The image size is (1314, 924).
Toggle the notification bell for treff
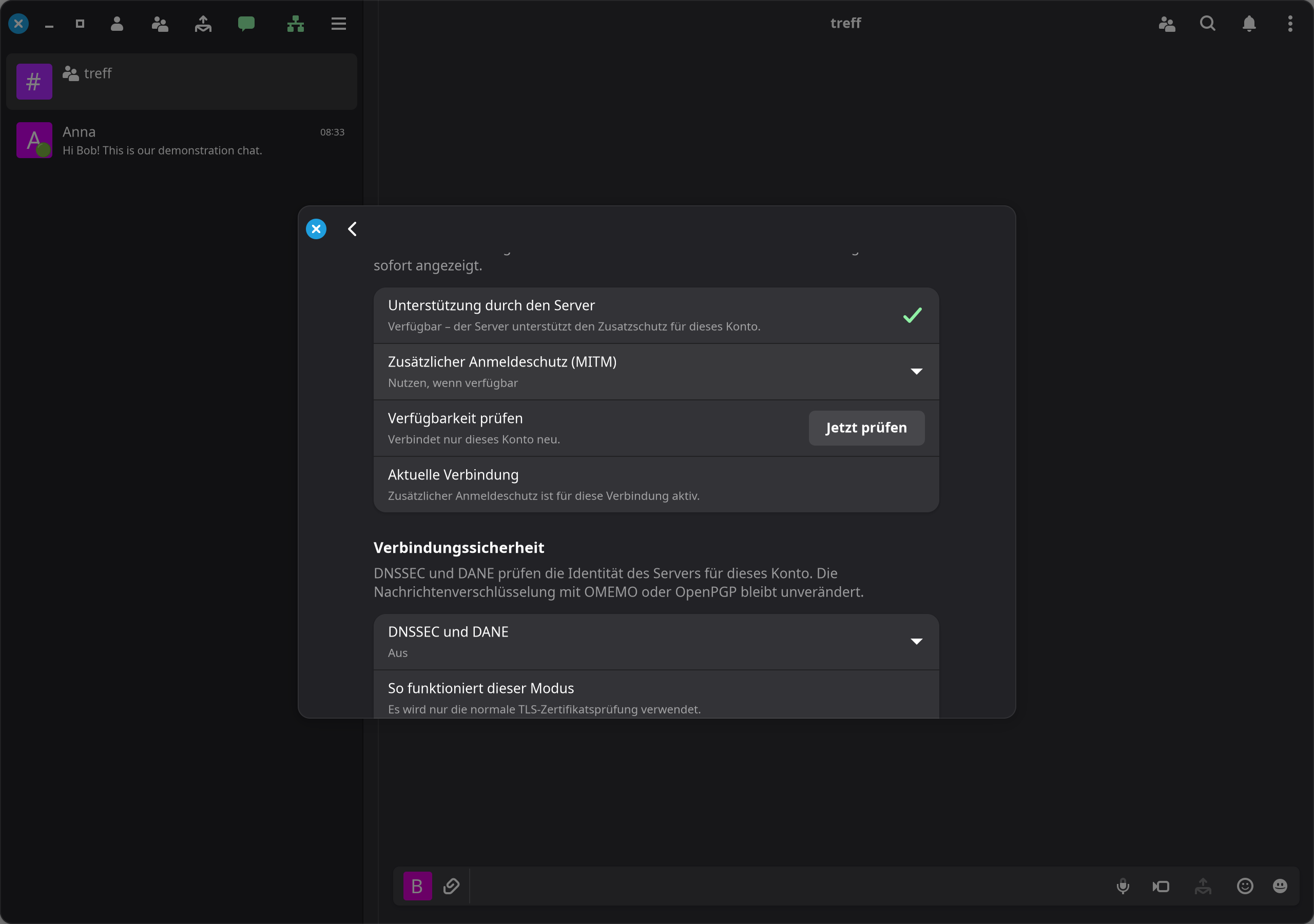pyautogui.click(x=1249, y=24)
